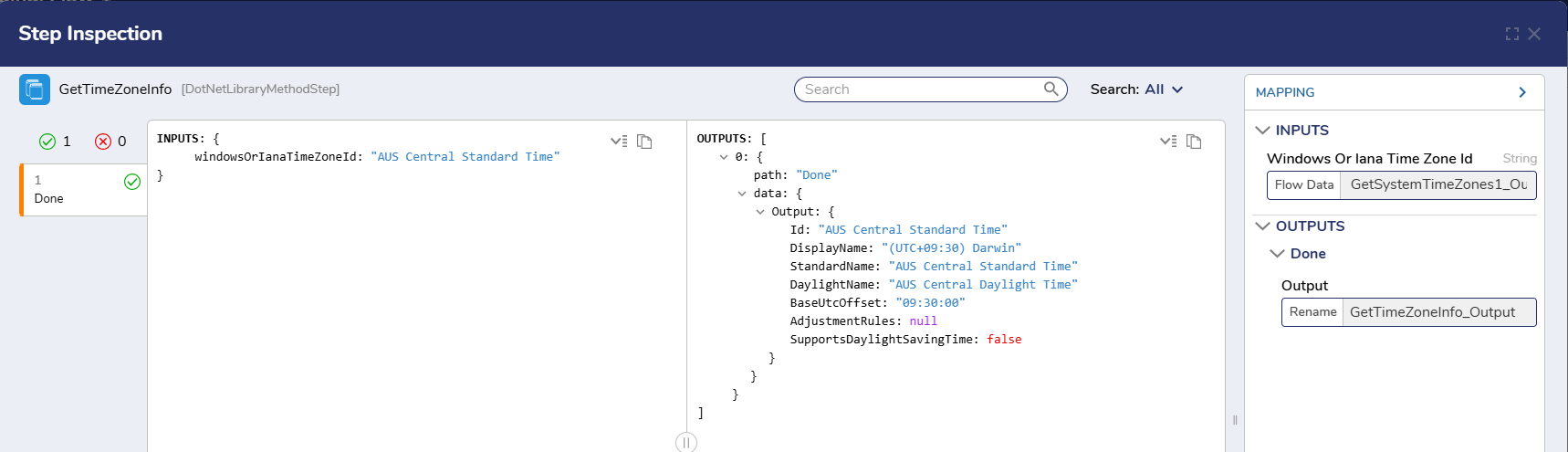This screenshot has width=1568, height=452.
Task: Collapse the INPUTS mapping section
Action: coord(1263,131)
